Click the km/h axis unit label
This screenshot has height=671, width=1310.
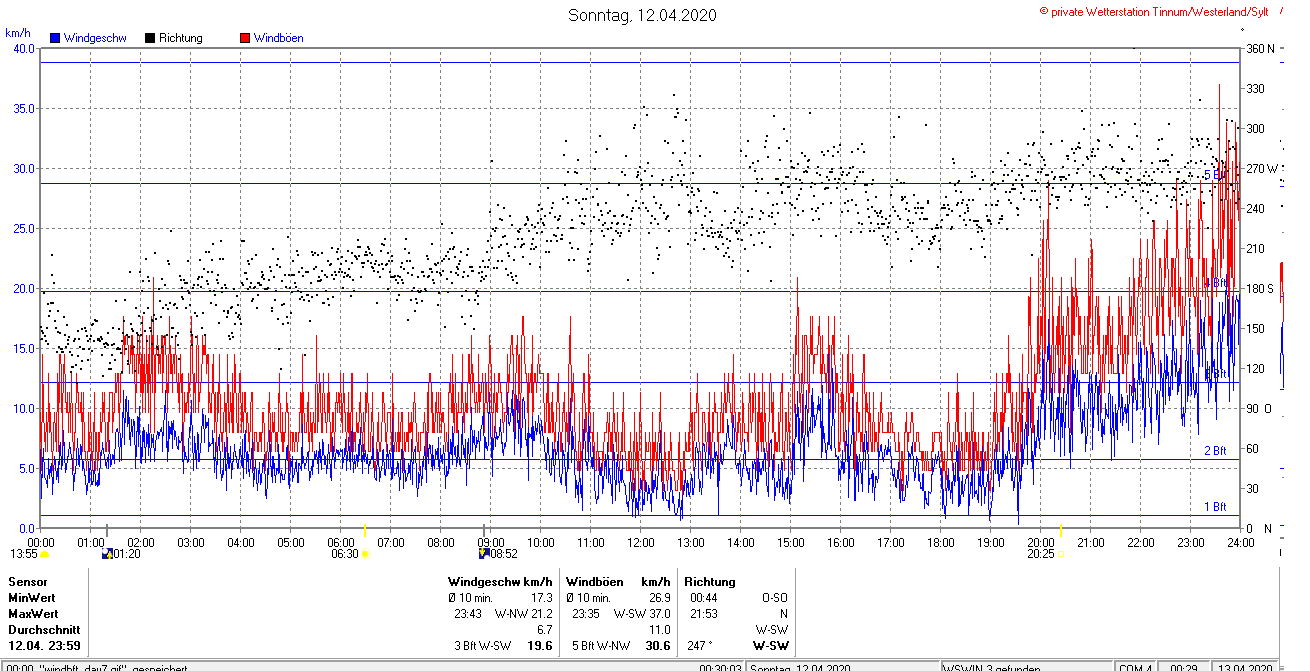click(18, 33)
